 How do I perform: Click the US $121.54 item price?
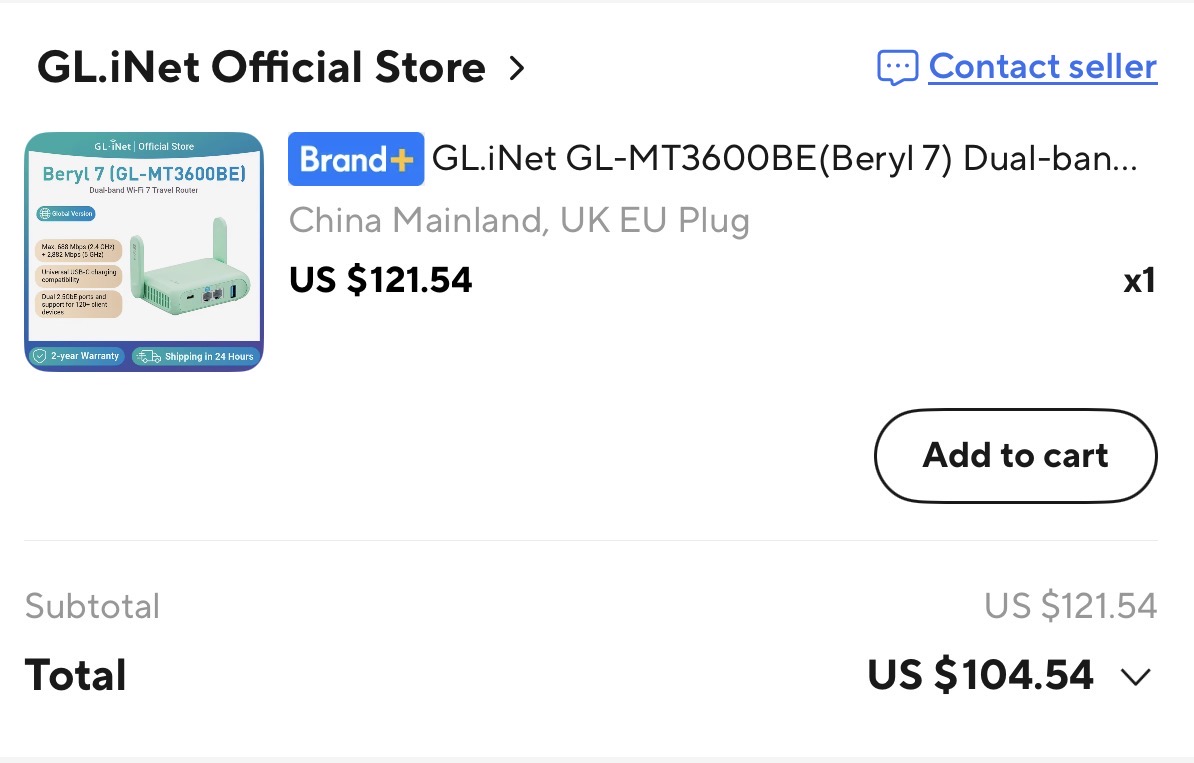(x=381, y=280)
